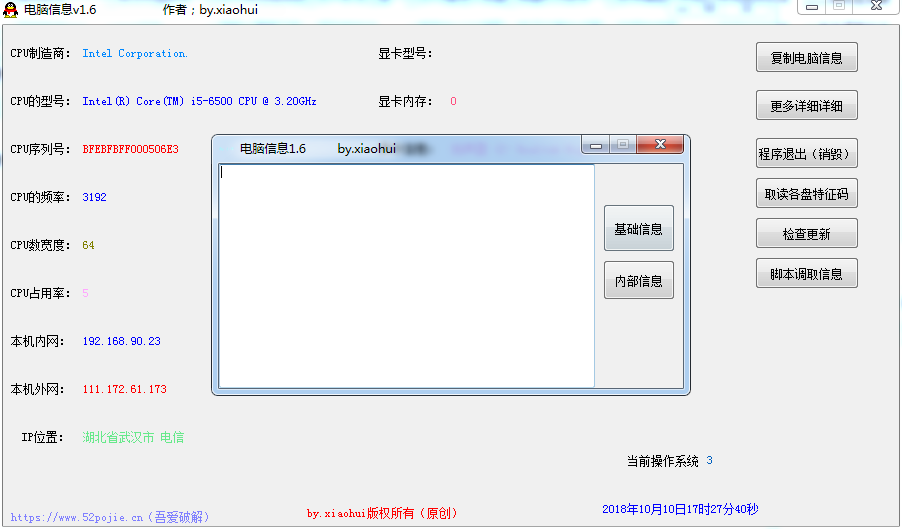
Task: Click the 作者：by.xiaohui title text
Action: tap(210, 10)
